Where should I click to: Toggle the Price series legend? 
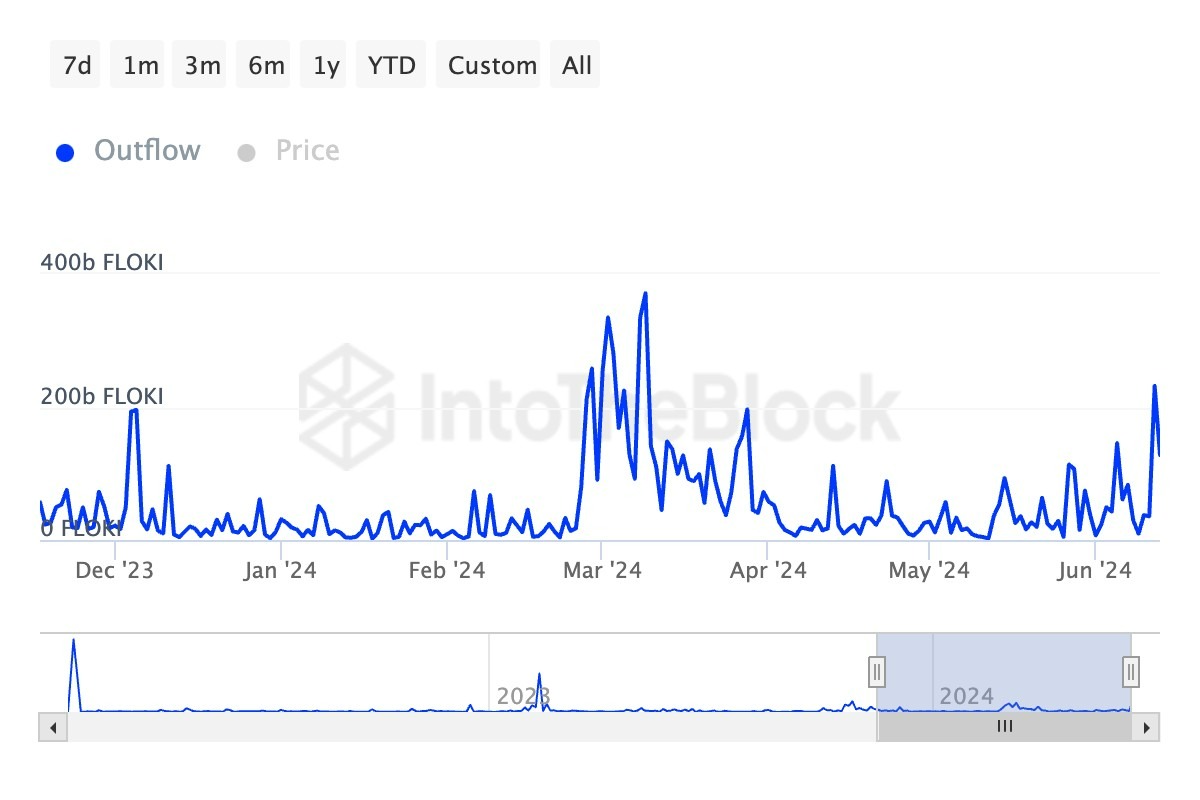click(307, 151)
